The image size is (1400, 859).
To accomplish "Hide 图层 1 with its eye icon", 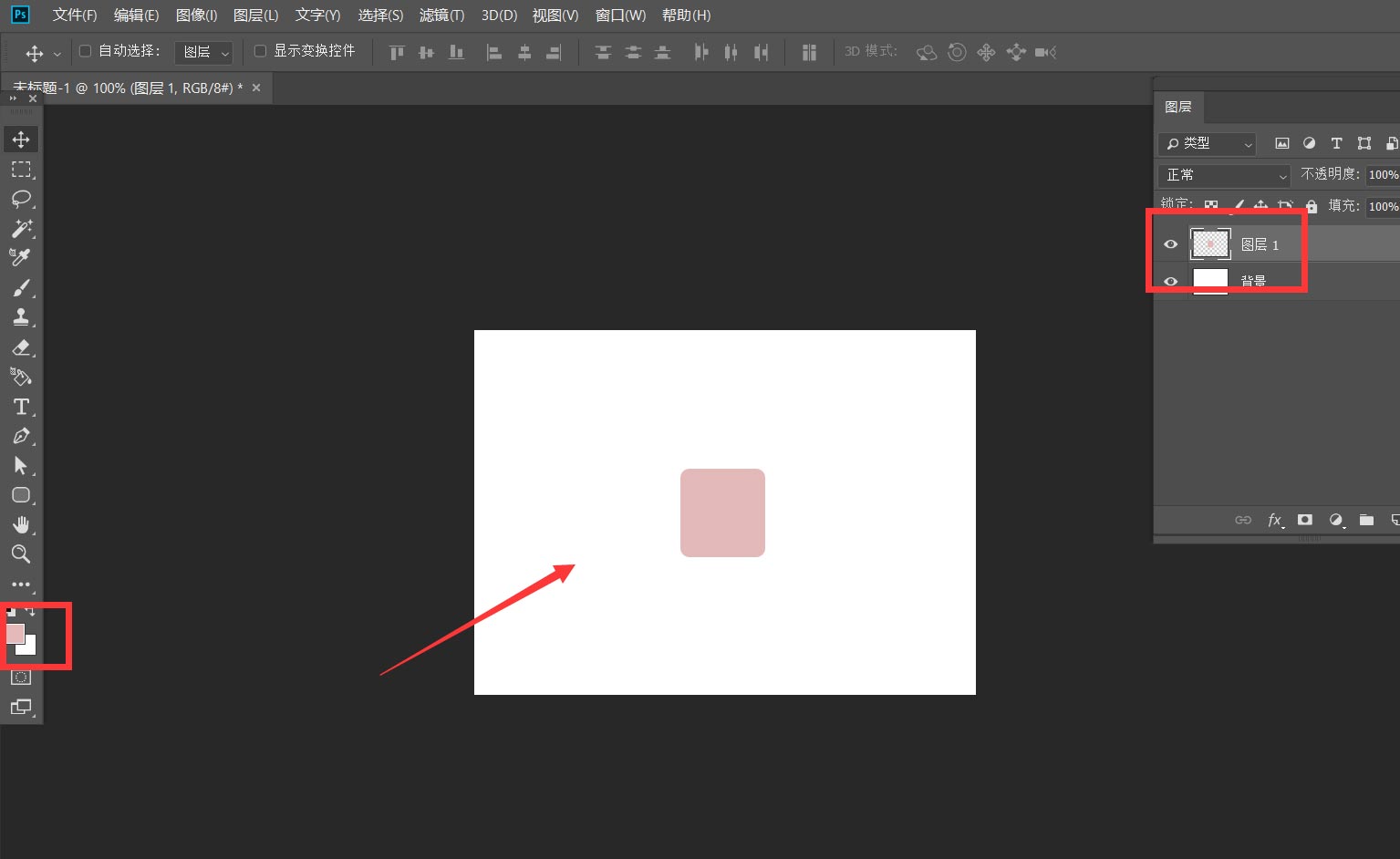I will [x=1170, y=244].
